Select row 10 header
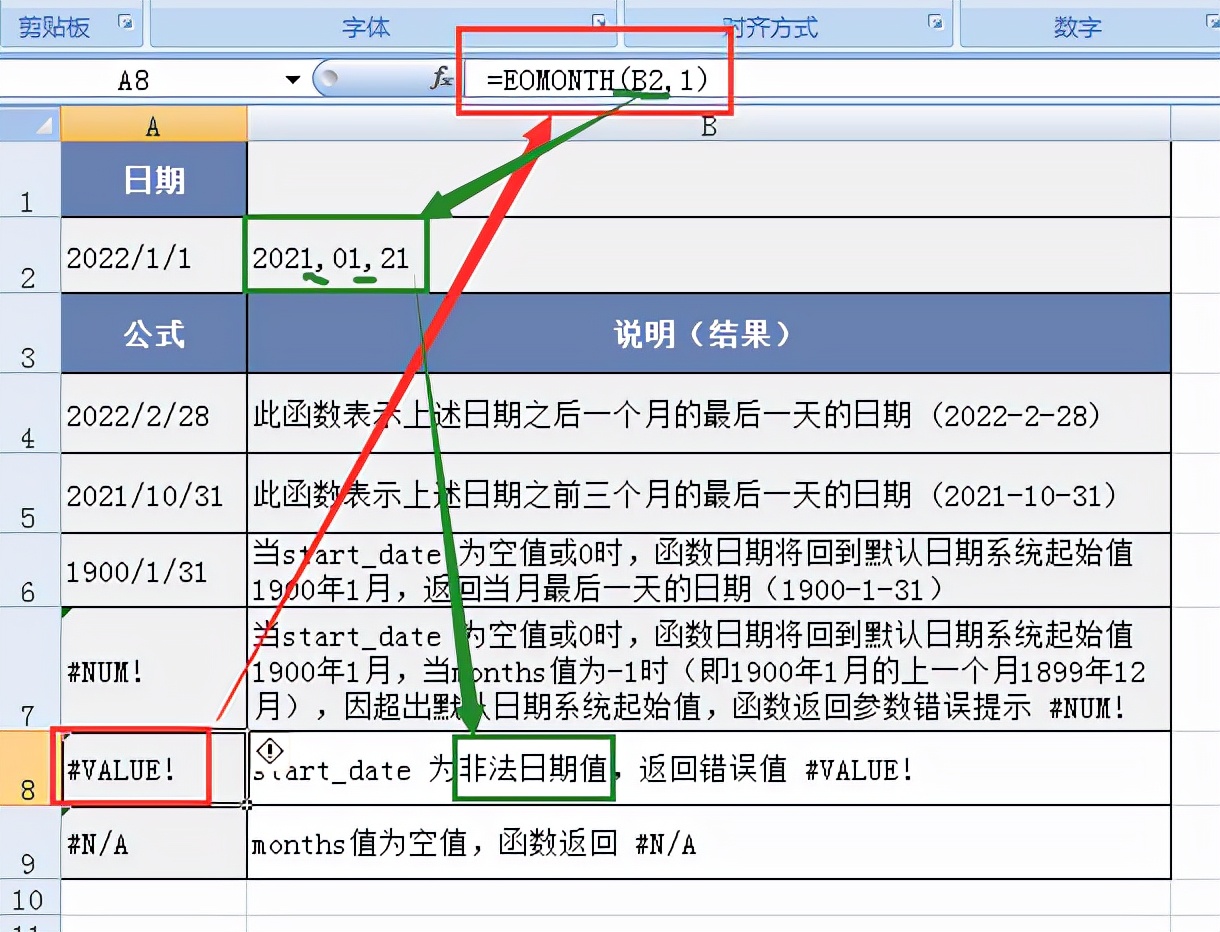1220x932 pixels. point(29,897)
